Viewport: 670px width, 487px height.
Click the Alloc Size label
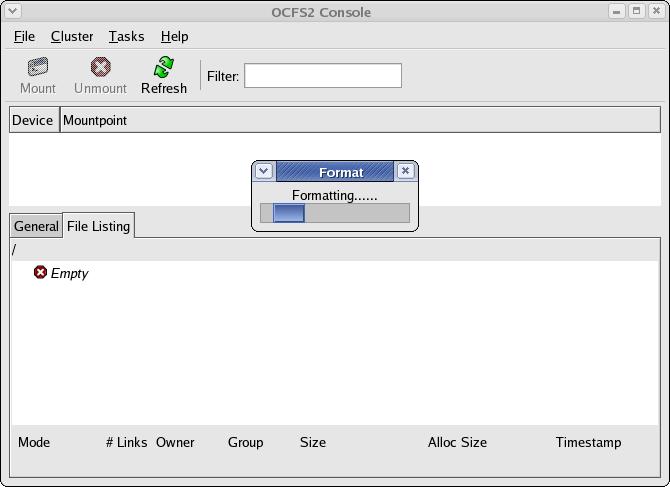coord(457,442)
